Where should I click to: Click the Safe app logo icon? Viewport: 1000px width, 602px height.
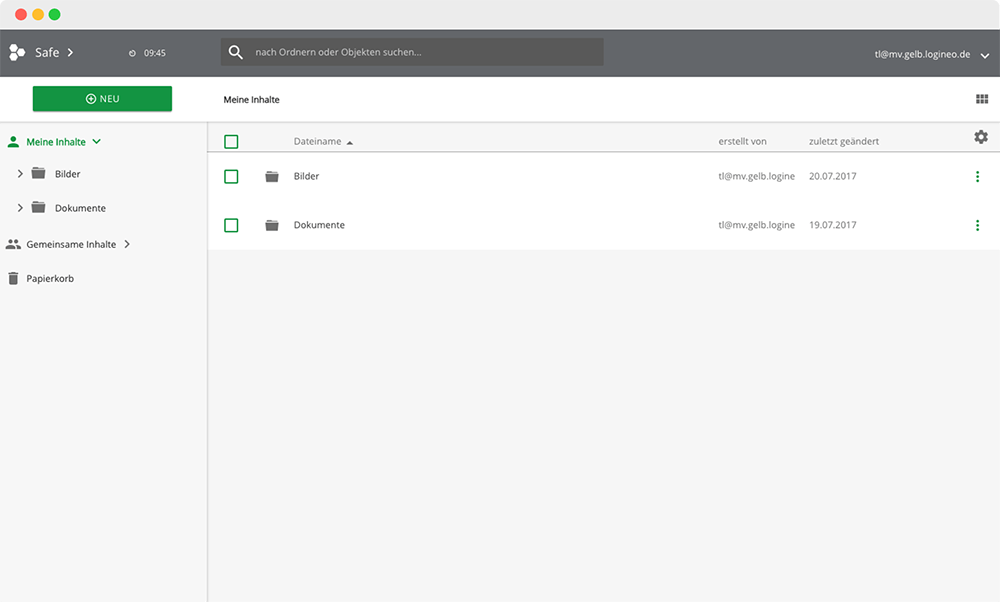pyautogui.click(x=17, y=52)
